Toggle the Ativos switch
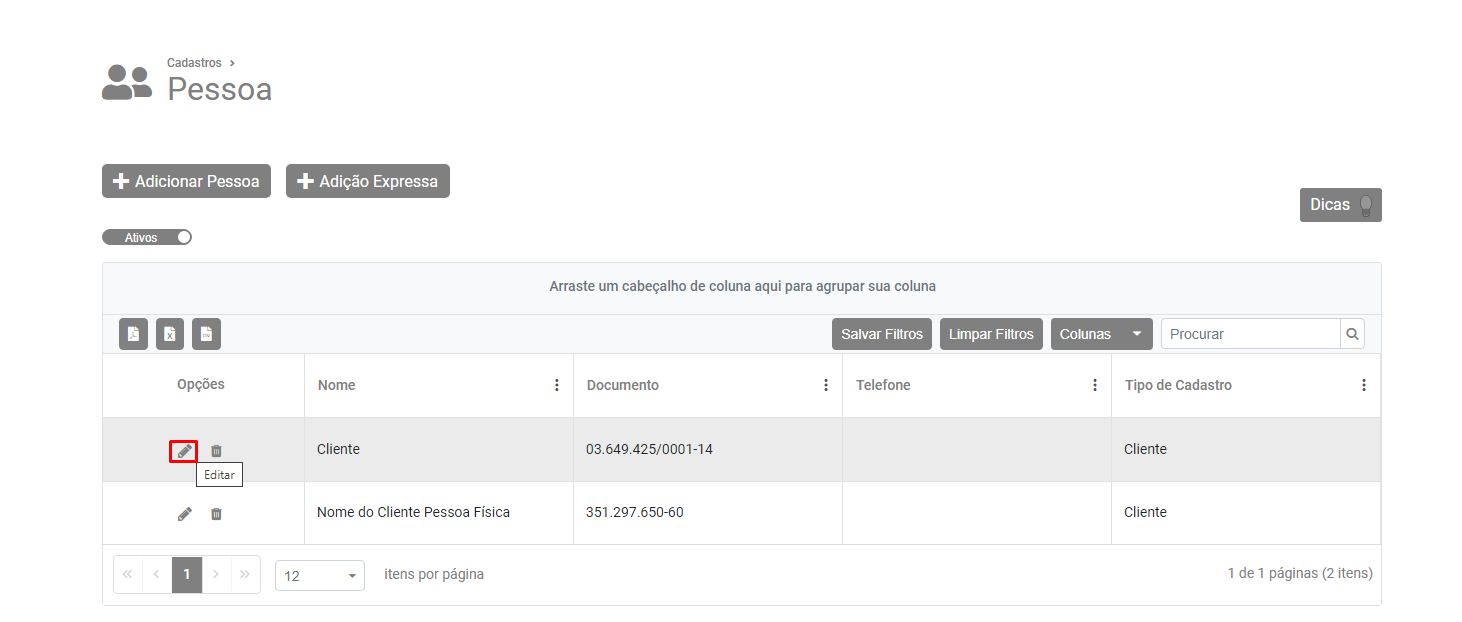Screen dimensions: 1462x622 [147, 238]
